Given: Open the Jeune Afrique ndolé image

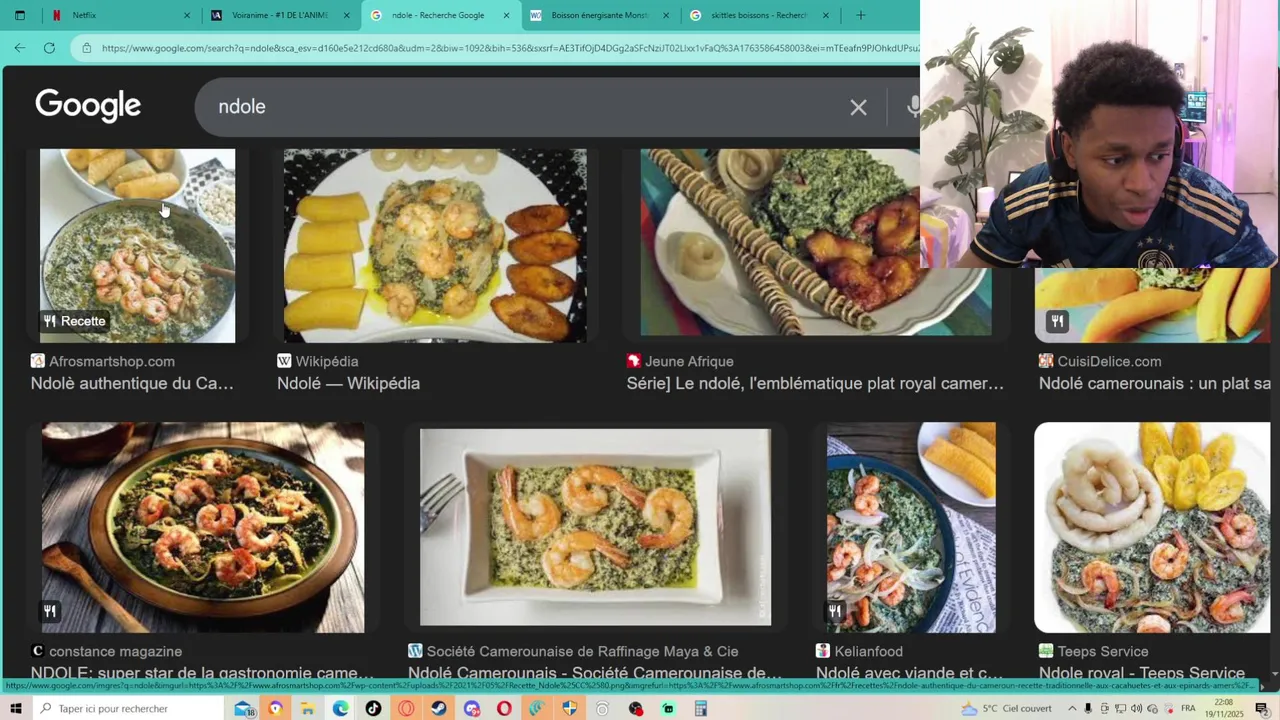Looking at the screenshot, I should 780,242.
